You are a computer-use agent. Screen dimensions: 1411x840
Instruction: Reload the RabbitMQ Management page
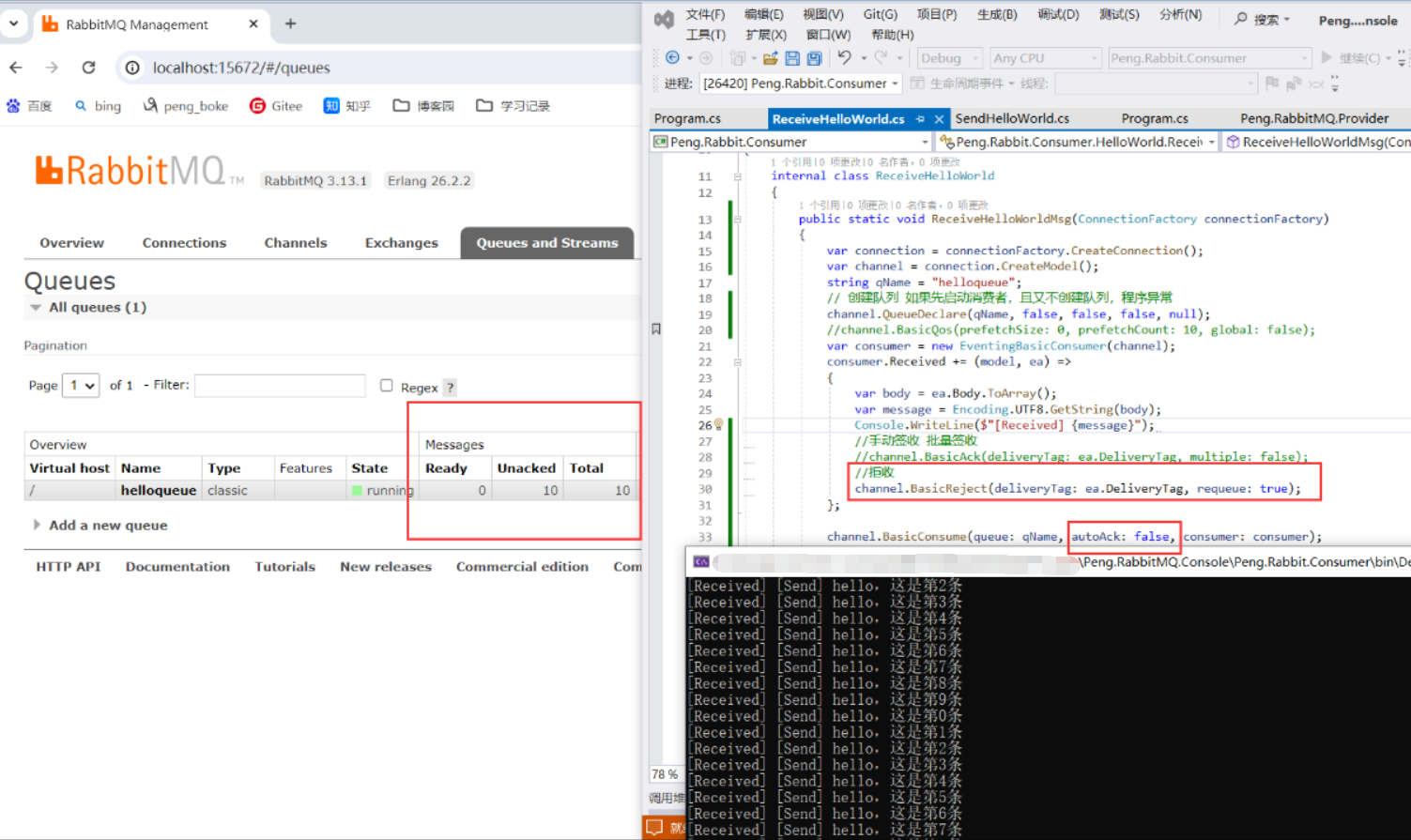click(88, 68)
